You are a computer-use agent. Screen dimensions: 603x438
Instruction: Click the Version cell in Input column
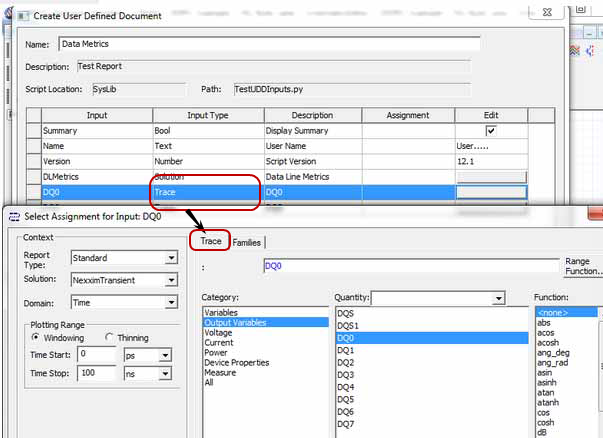point(97,162)
